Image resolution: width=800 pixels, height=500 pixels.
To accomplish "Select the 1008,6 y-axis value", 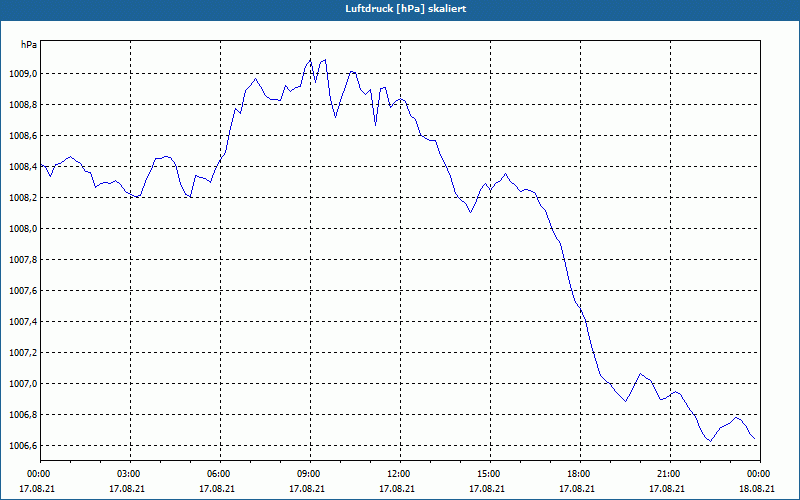I will click(x=23, y=136).
